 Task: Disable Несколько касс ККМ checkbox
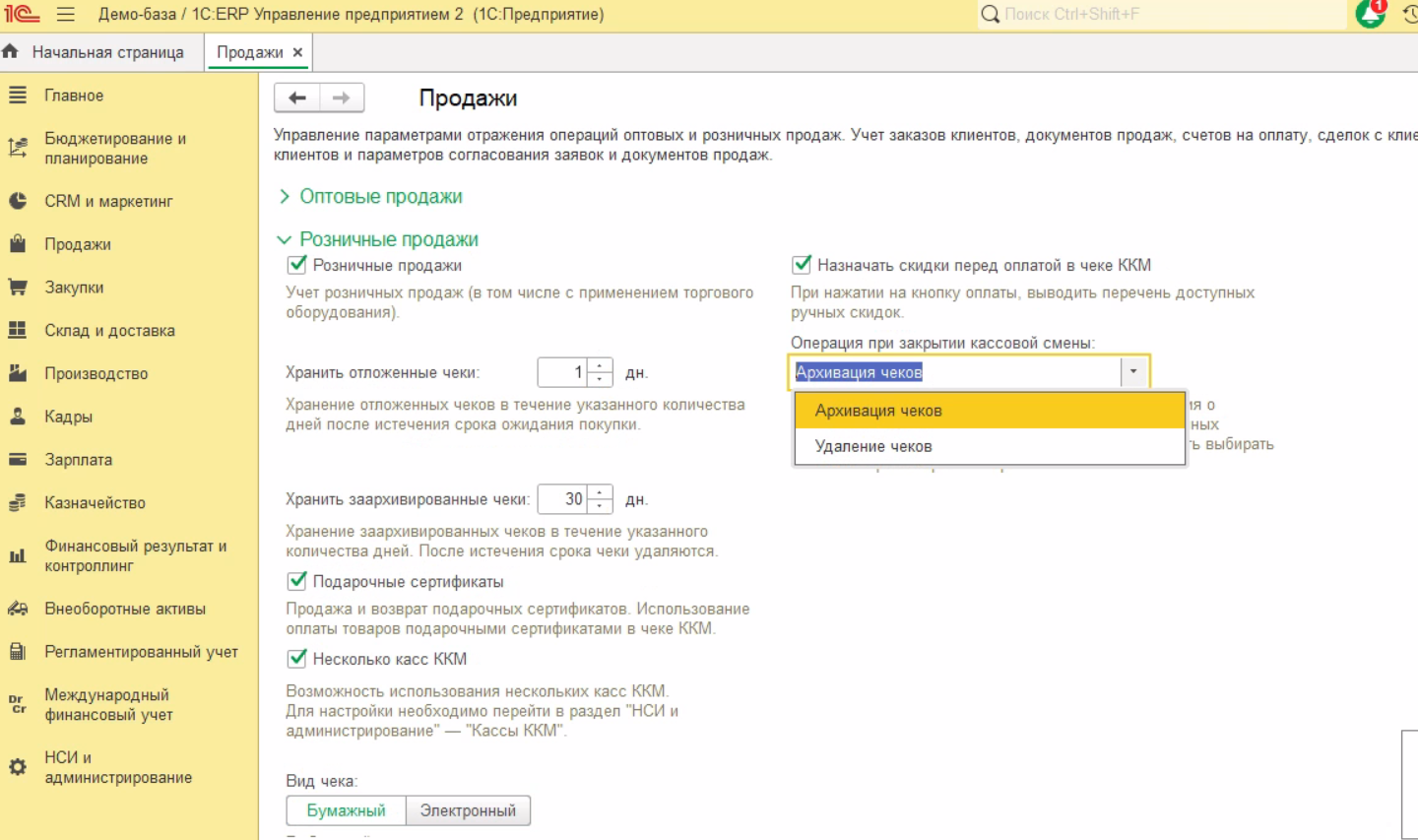click(x=296, y=659)
